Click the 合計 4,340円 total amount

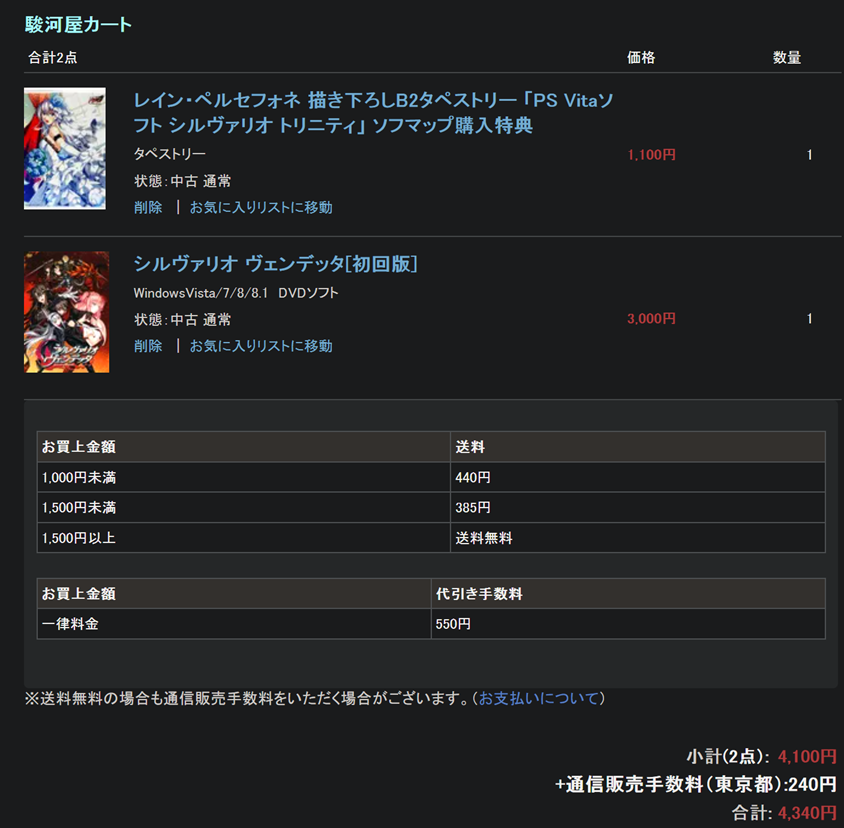(806, 813)
